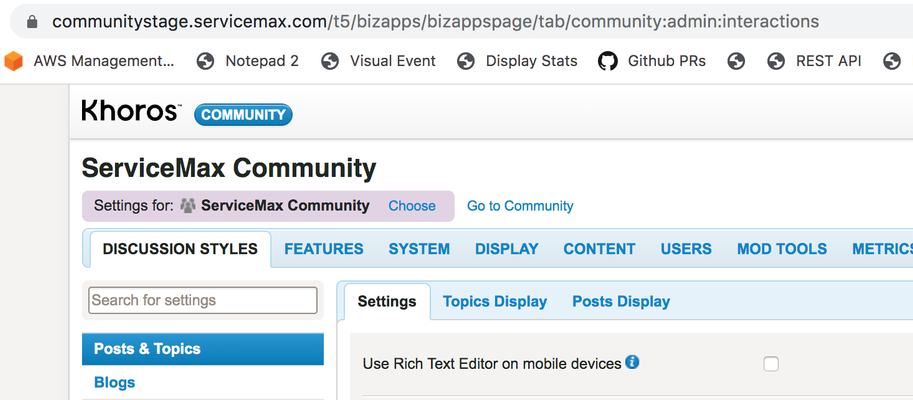Image resolution: width=913 pixels, height=400 pixels.
Task: Select the Topics Display sub-tab
Action: (x=495, y=302)
